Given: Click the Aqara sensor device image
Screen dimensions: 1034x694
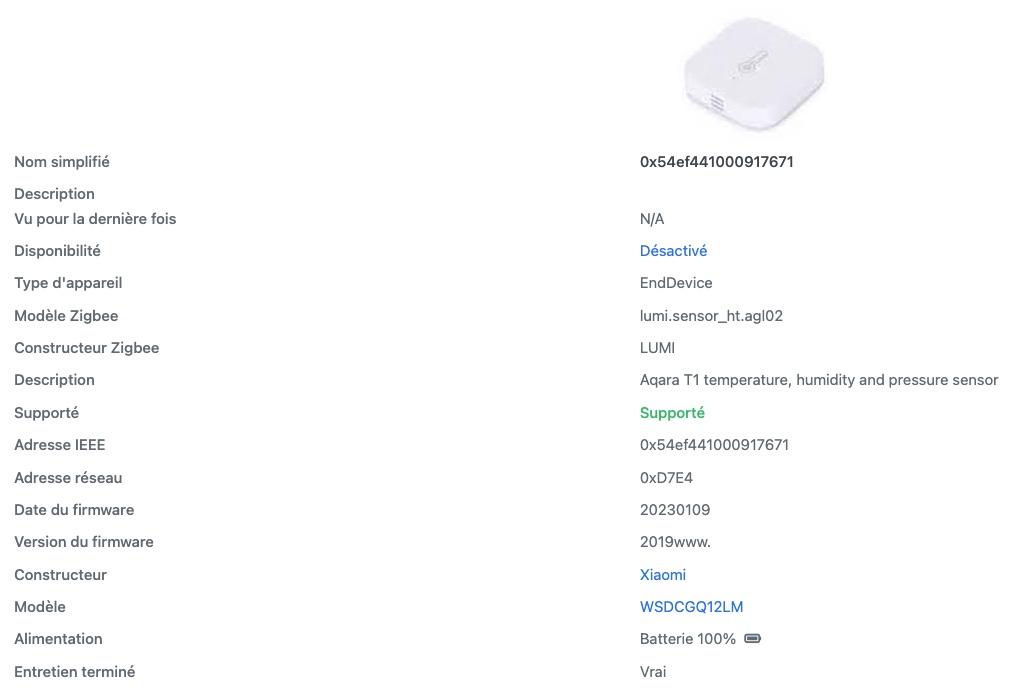Looking at the screenshot, I should pos(754,74).
